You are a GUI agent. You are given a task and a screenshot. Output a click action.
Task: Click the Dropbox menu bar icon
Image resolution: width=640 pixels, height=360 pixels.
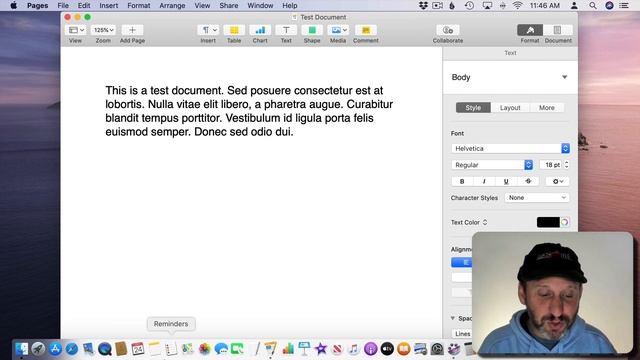(423, 5)
